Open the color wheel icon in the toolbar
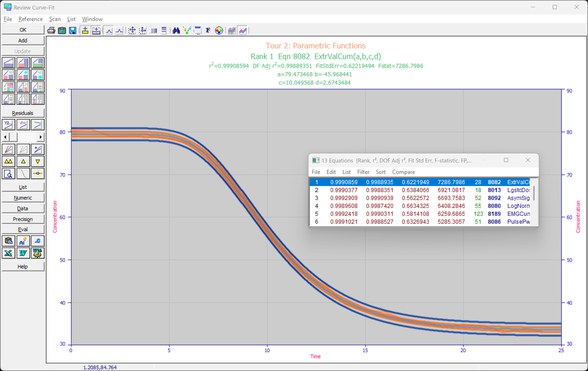The image size is (588, 371). [219, 30]
